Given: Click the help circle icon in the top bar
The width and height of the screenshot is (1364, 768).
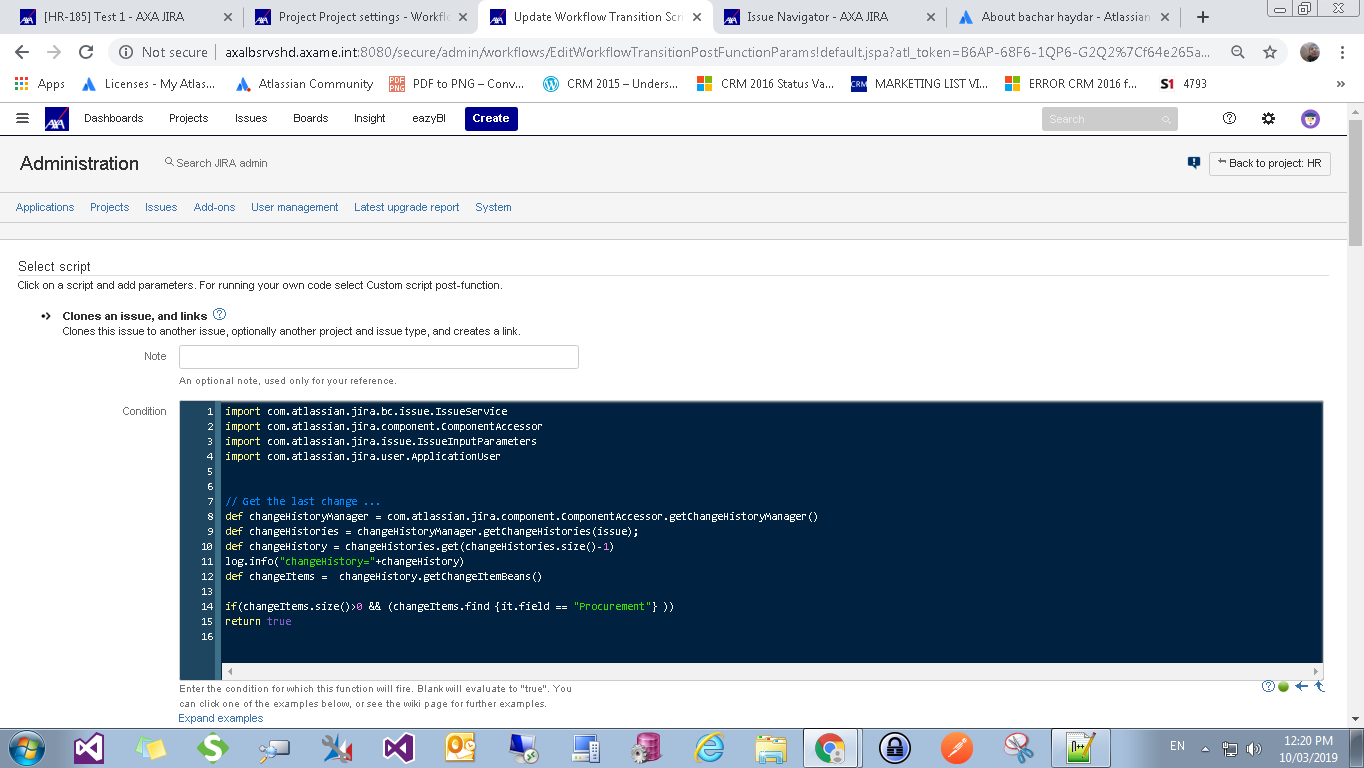Looking at the screenshot, I should coord(1229,118).
